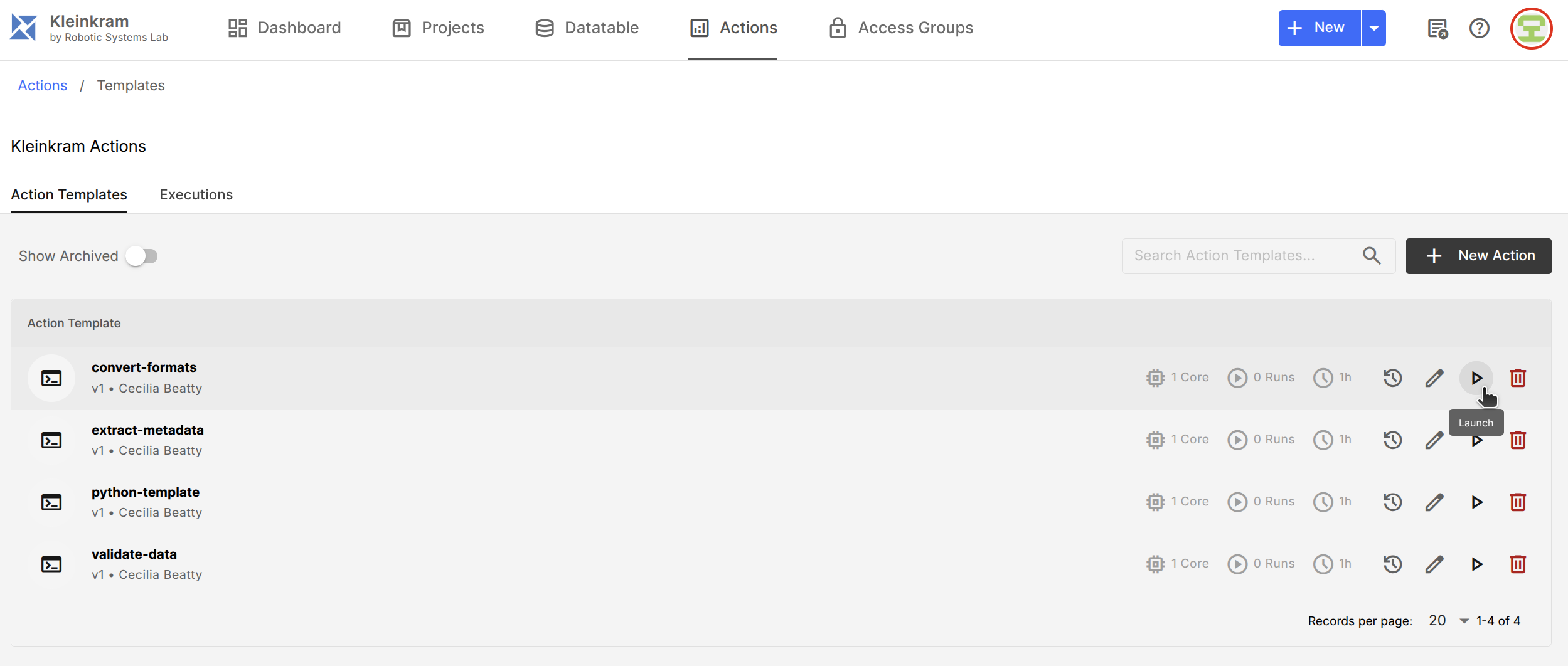
Task: Expand the New button dropdown arrow
Action: pos(1374,28)
